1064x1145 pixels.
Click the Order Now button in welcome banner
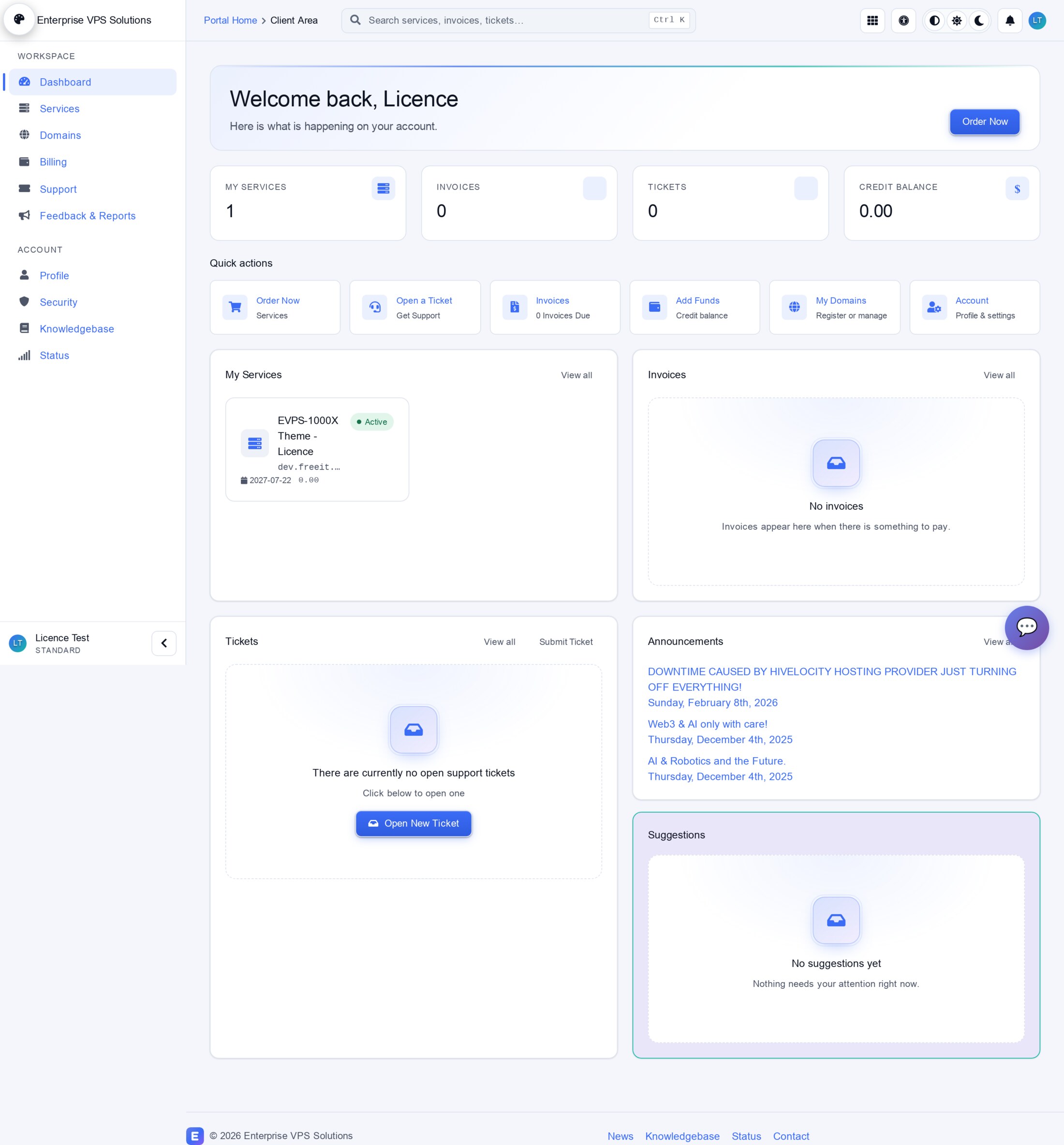pyautogui.click(x=985, y=121)
